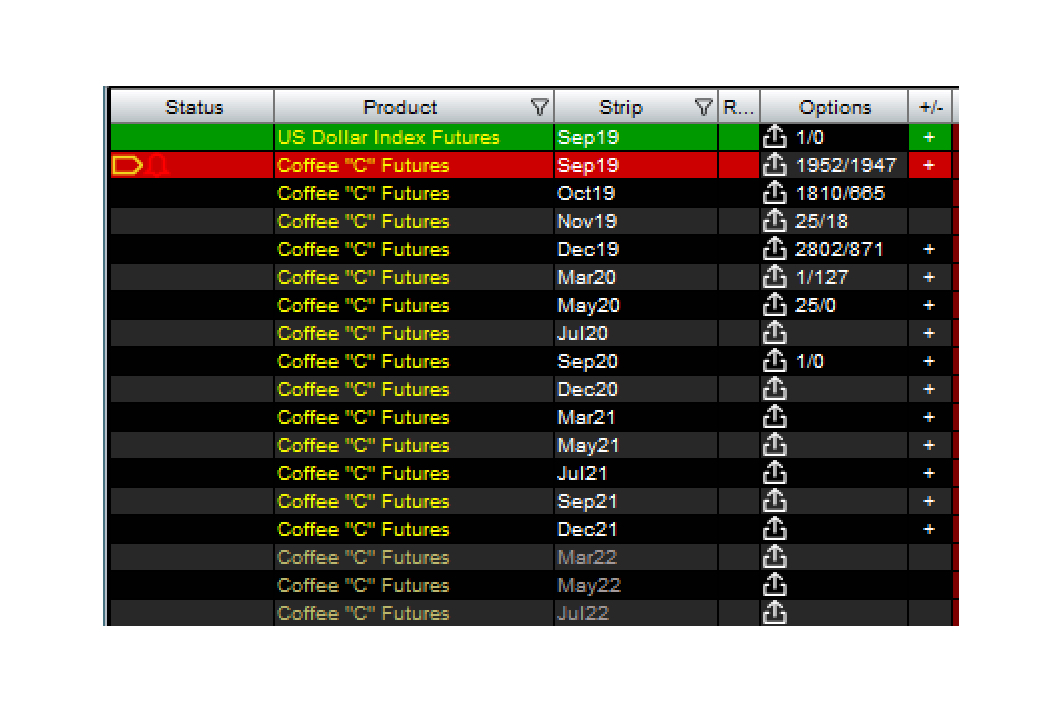The image size is (1051, 719).
Task: Click options value 2802/871
Action: (x=839, y=249)
